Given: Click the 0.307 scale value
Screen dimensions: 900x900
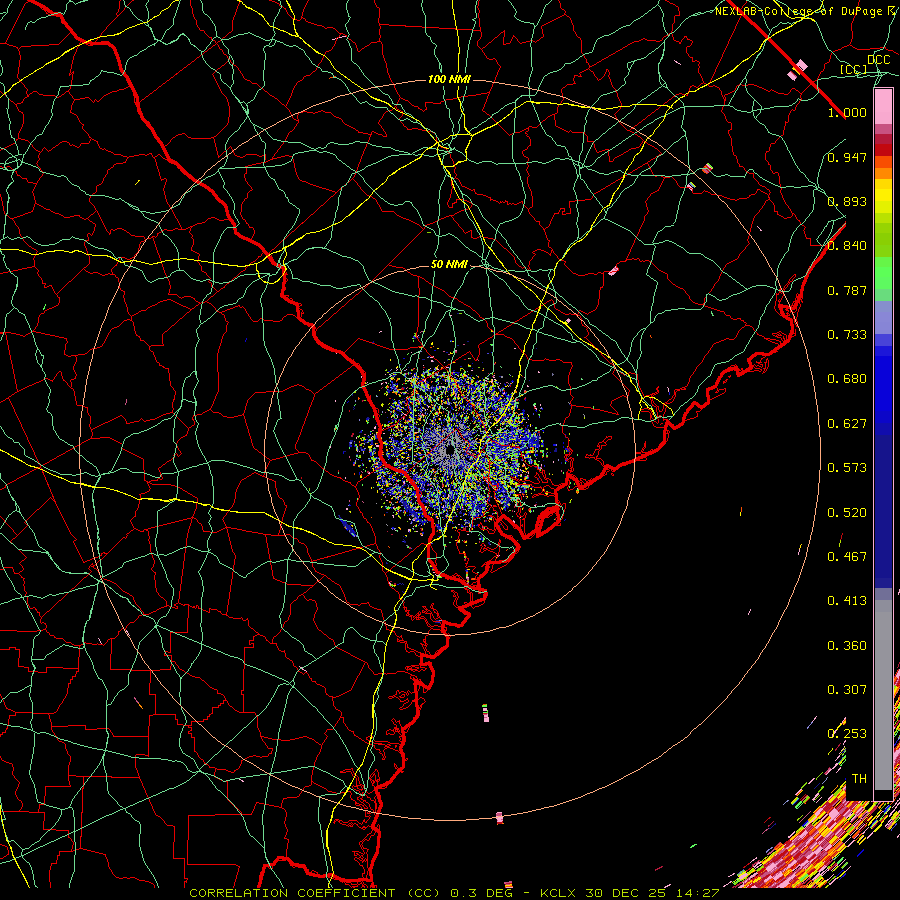Looking at the screenshot, I should tap(847, 690).
